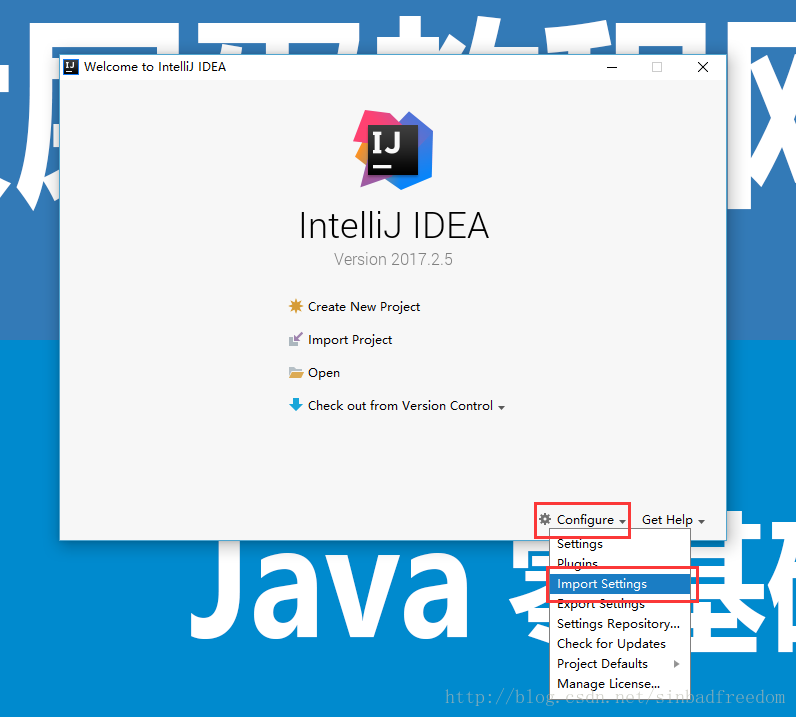Click the large IntelliJ IDEA logo
The height and width of the screenshot is (717, 796).
coord(393,150)
